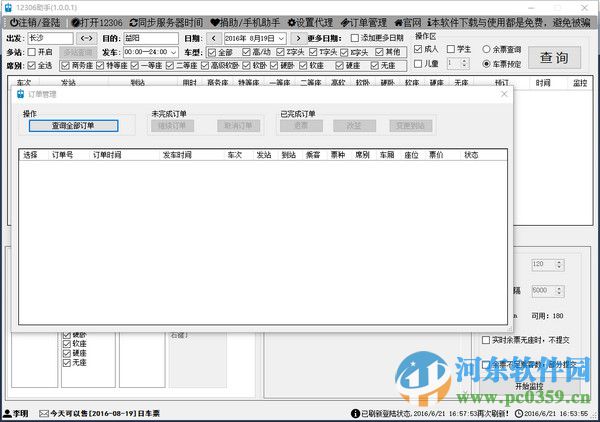This screenshot has width=600, height=422.
Task: Toggle the 软座 checkbox in lower list
Action: coord(67,344)
